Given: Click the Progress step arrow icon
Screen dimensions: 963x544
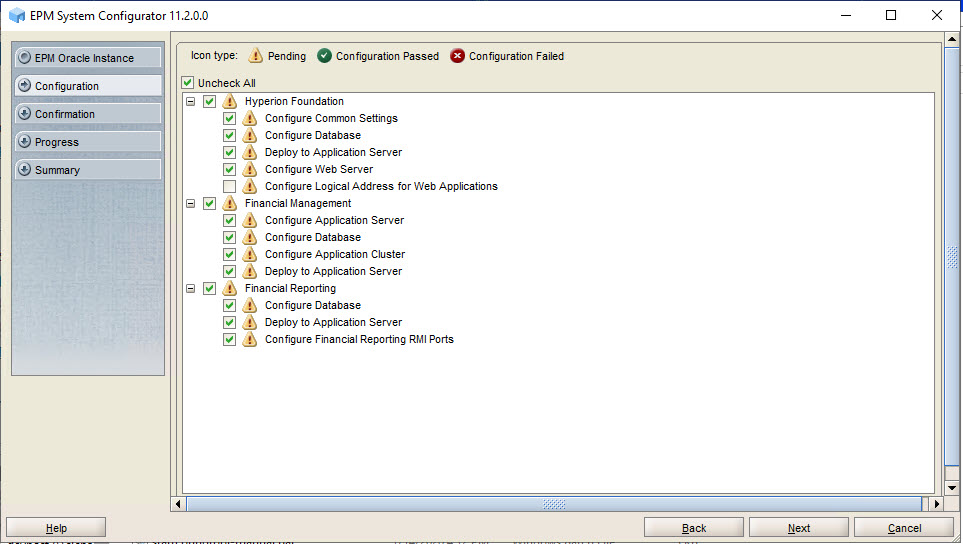Looking at the screenshot, I should coord(25,141).
